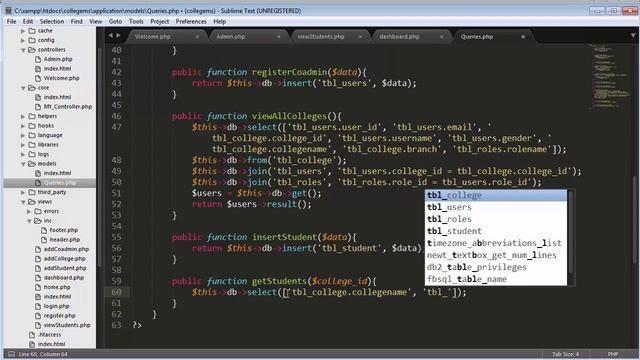Expand the libraries folder

point(23,145)
